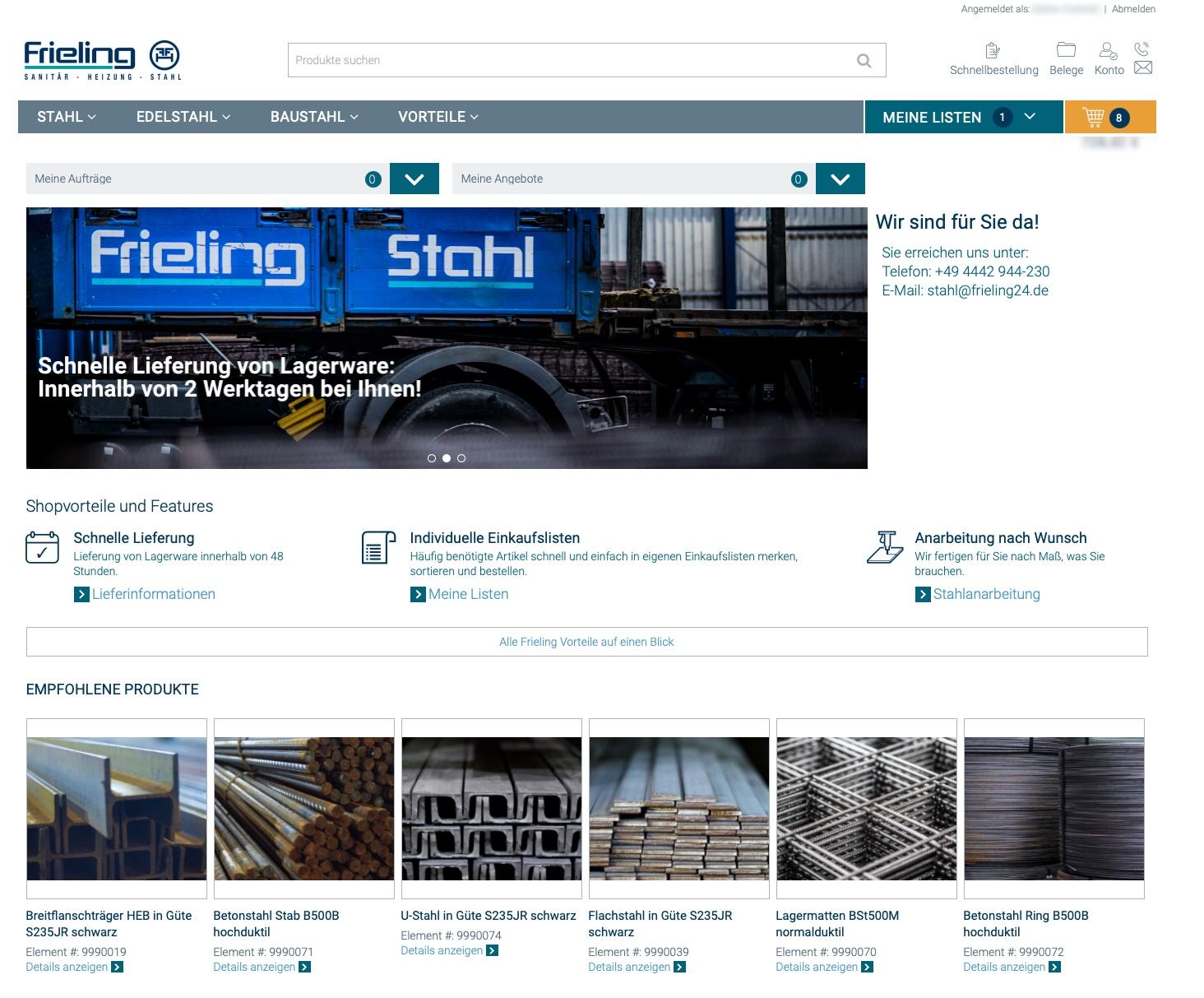Click details arrow for Breitflanschträger HEB
1204x998 pixels.
click(x=118, y=967)
